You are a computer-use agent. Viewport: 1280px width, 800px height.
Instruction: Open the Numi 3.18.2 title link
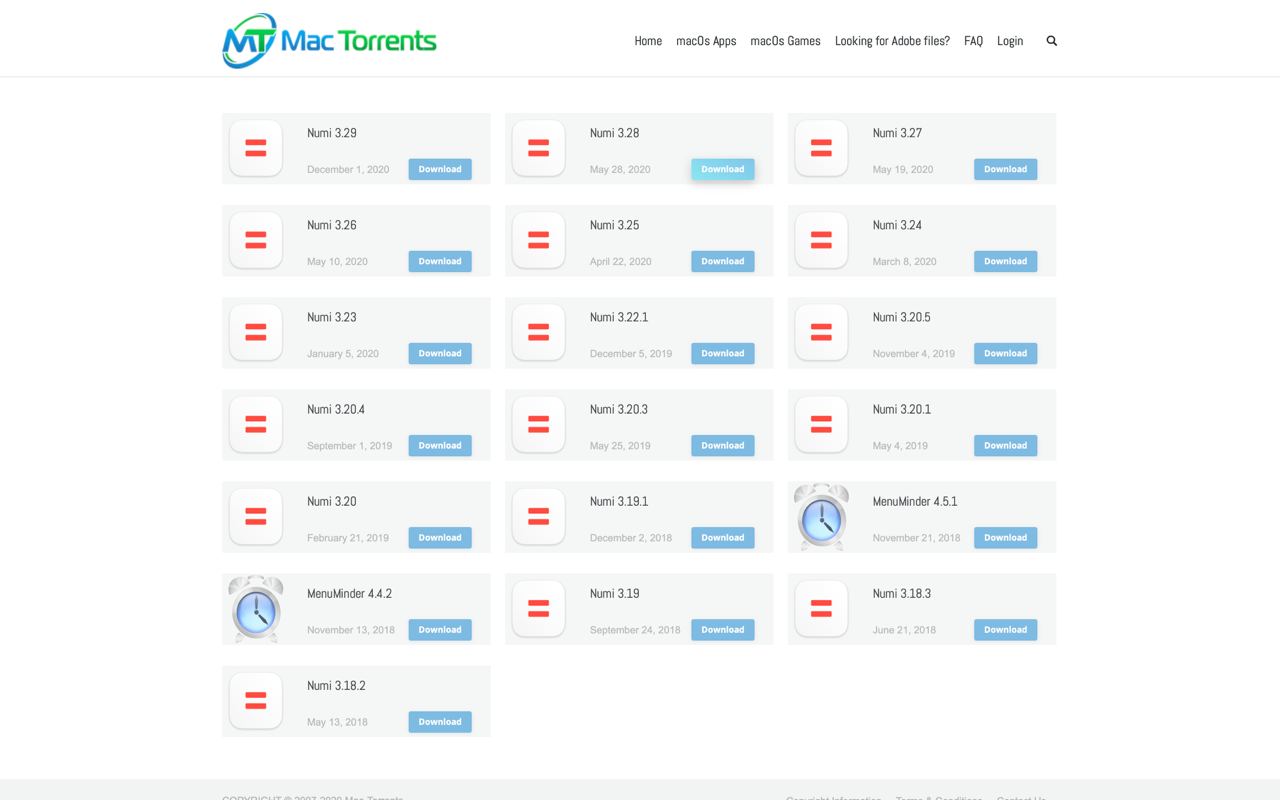[x=336, y=685]
